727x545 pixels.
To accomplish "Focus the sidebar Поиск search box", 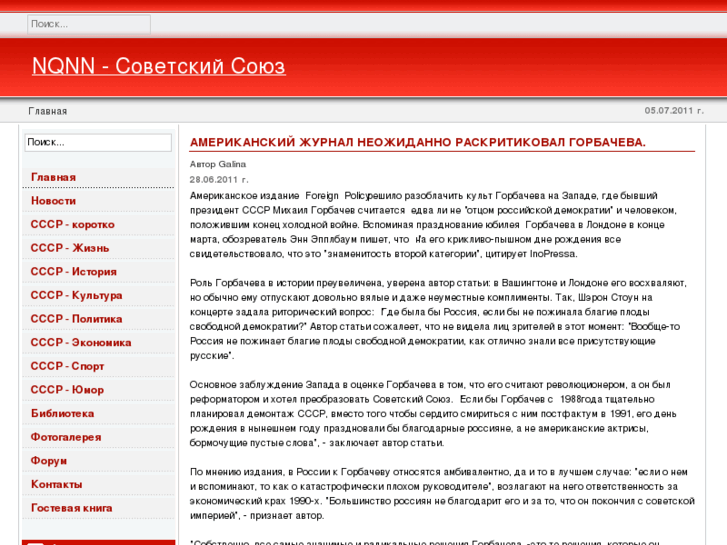I will pos(98,142).
